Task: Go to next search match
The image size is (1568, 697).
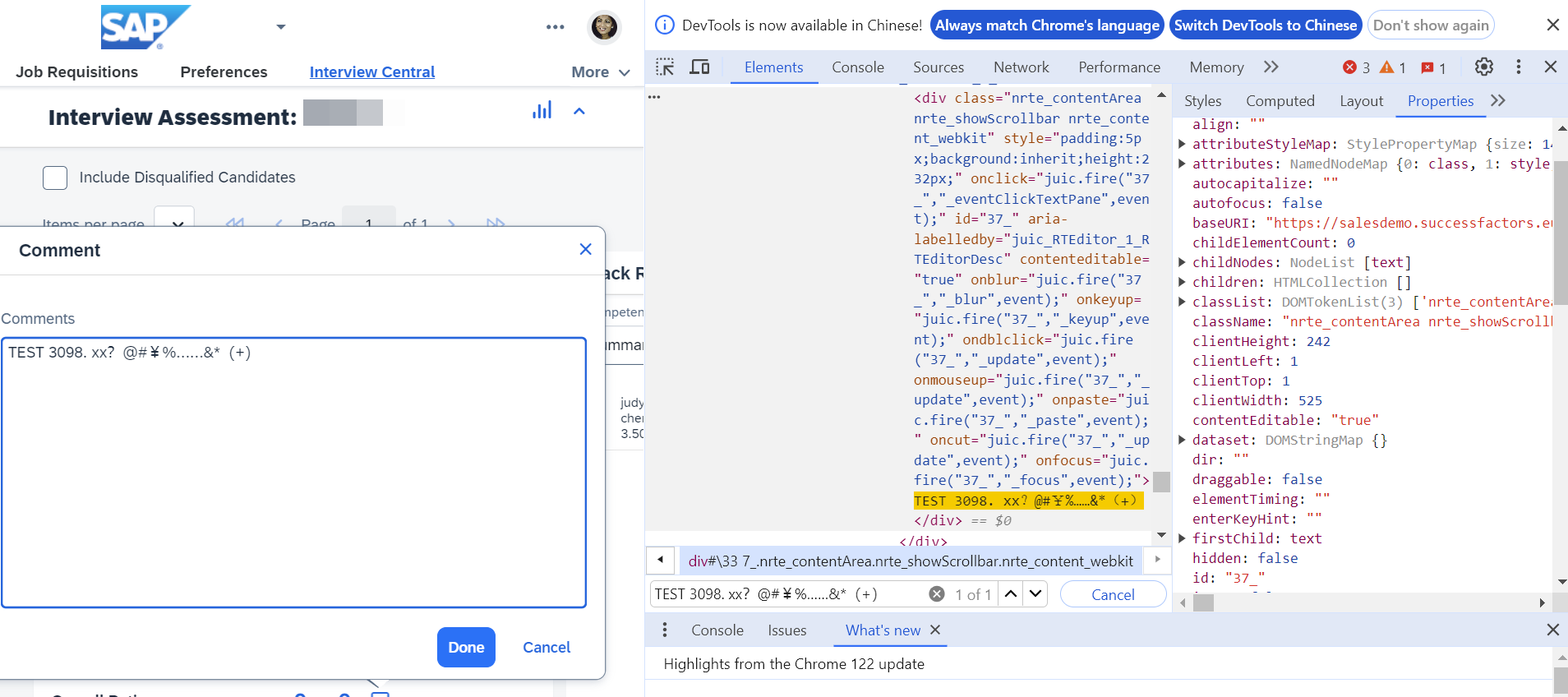Action: point(1035,593)
